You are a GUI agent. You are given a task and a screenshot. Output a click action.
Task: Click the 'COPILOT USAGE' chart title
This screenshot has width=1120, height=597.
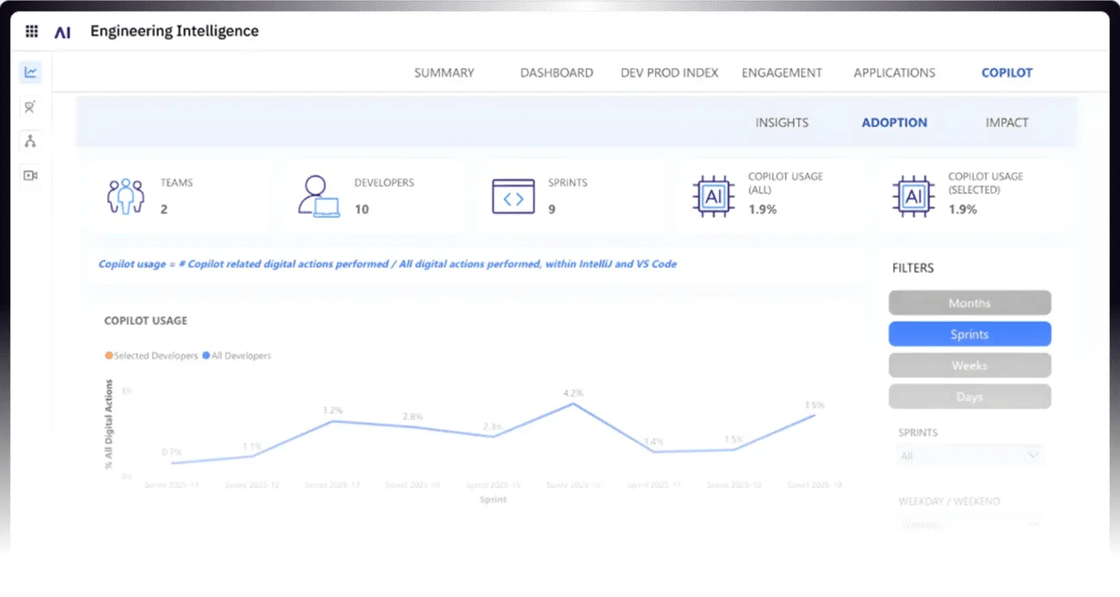tap(146, 321)
